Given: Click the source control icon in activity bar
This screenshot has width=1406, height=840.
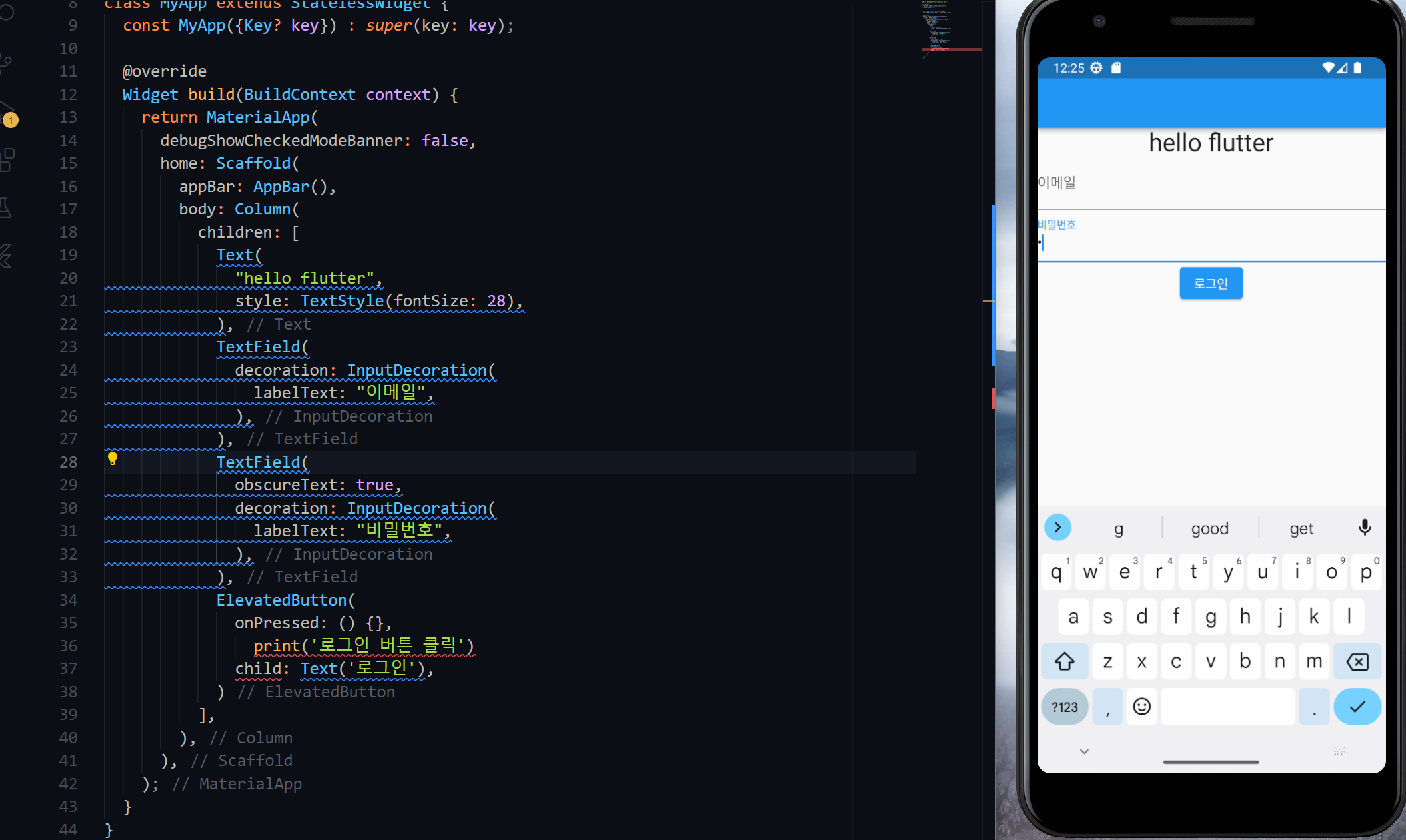Looking at the screenshot, I should tap(6, 64).
